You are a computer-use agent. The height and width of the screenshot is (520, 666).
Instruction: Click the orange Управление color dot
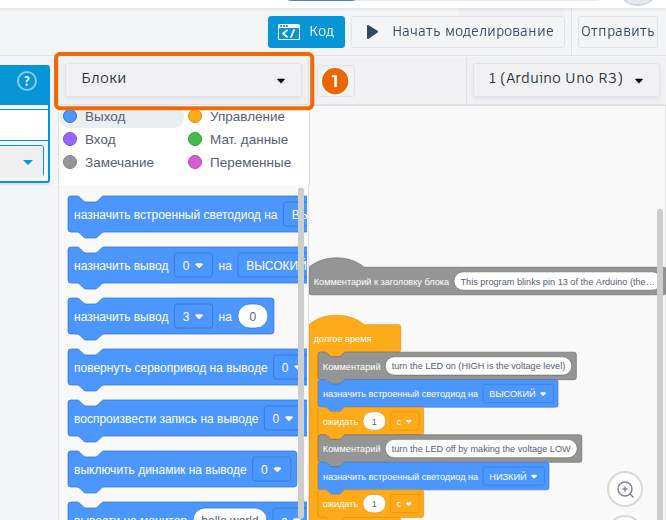195,116
